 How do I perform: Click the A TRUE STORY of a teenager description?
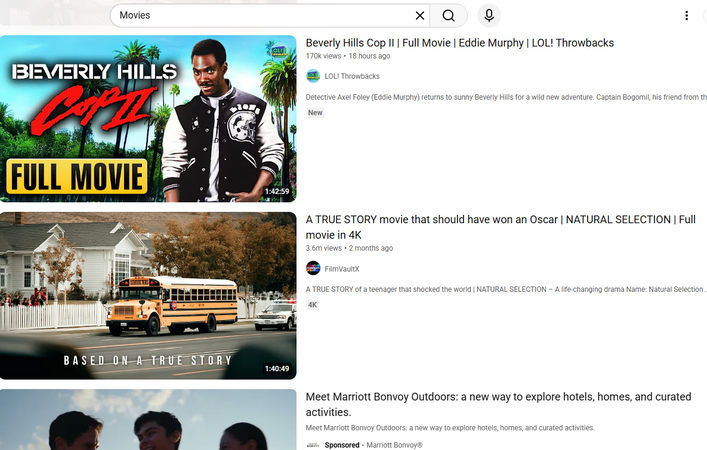[506, 289]
